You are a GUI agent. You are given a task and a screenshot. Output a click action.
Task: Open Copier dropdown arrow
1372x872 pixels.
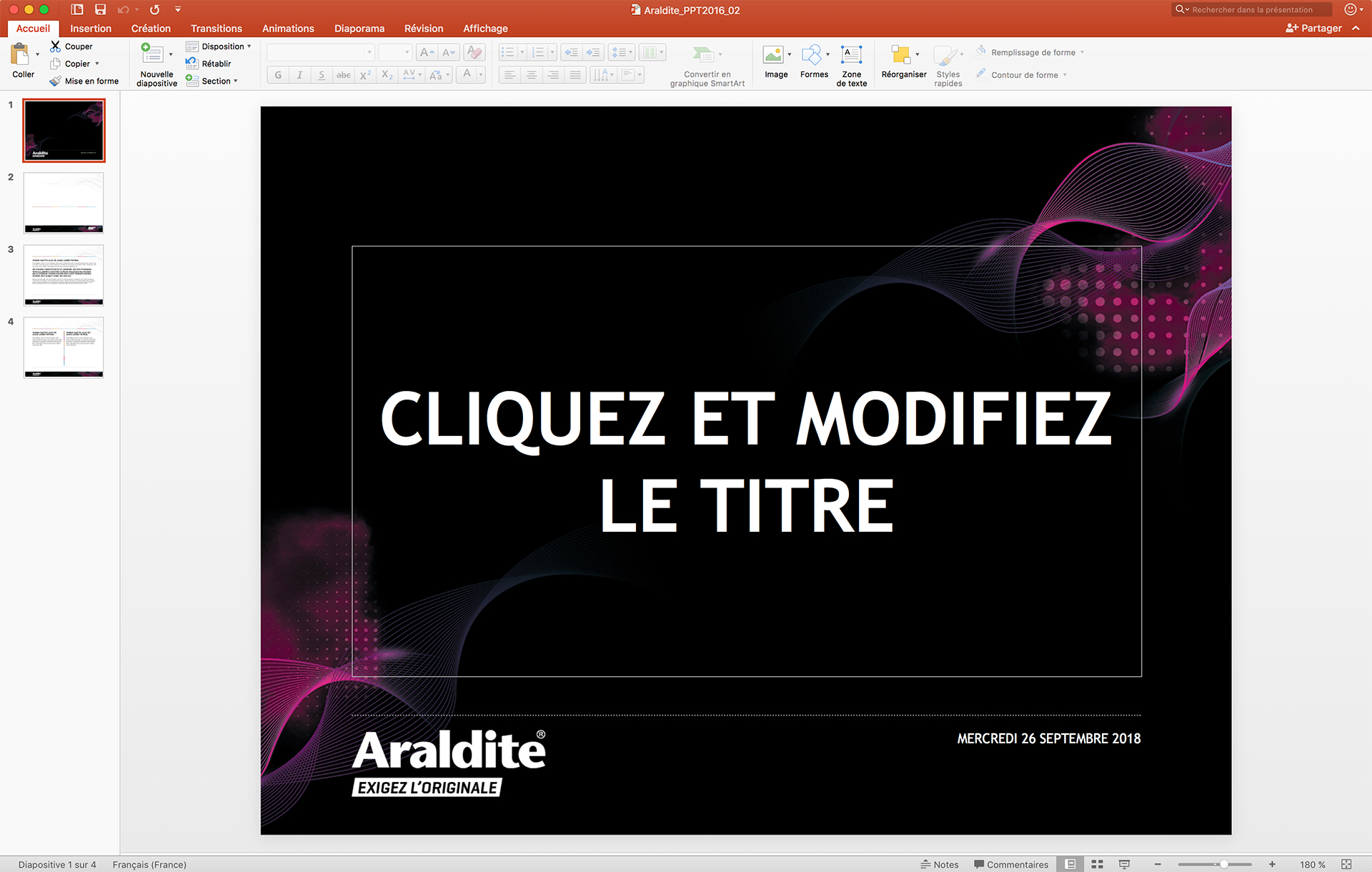[97, 64]
